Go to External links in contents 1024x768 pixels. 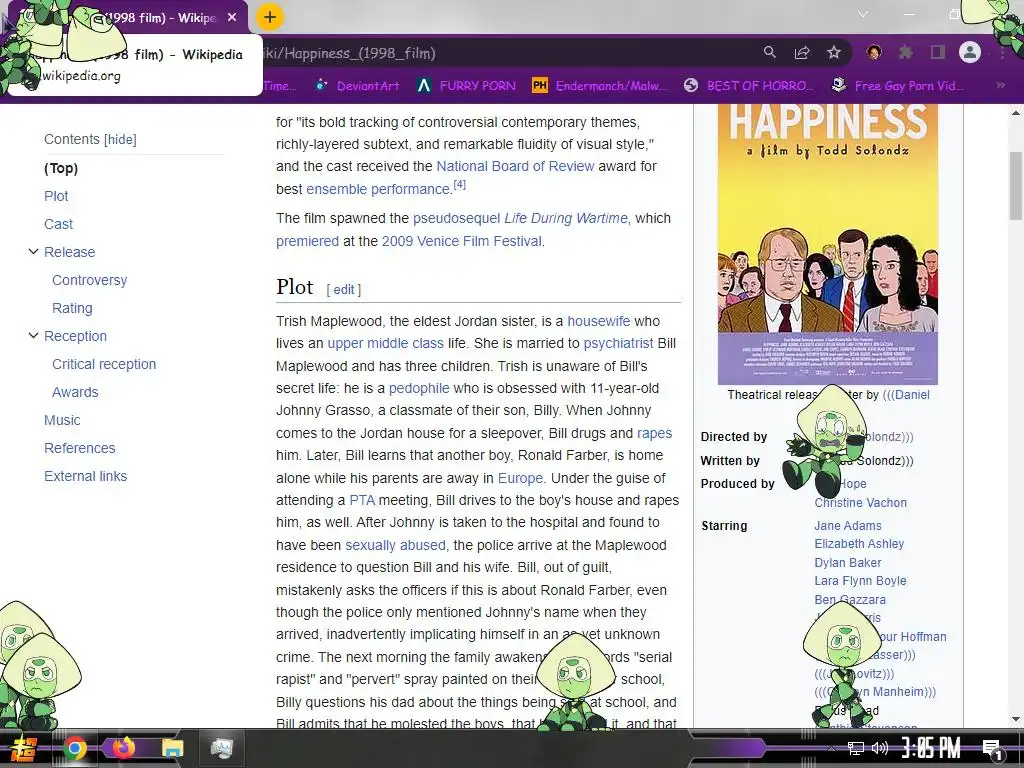point(86,477)
